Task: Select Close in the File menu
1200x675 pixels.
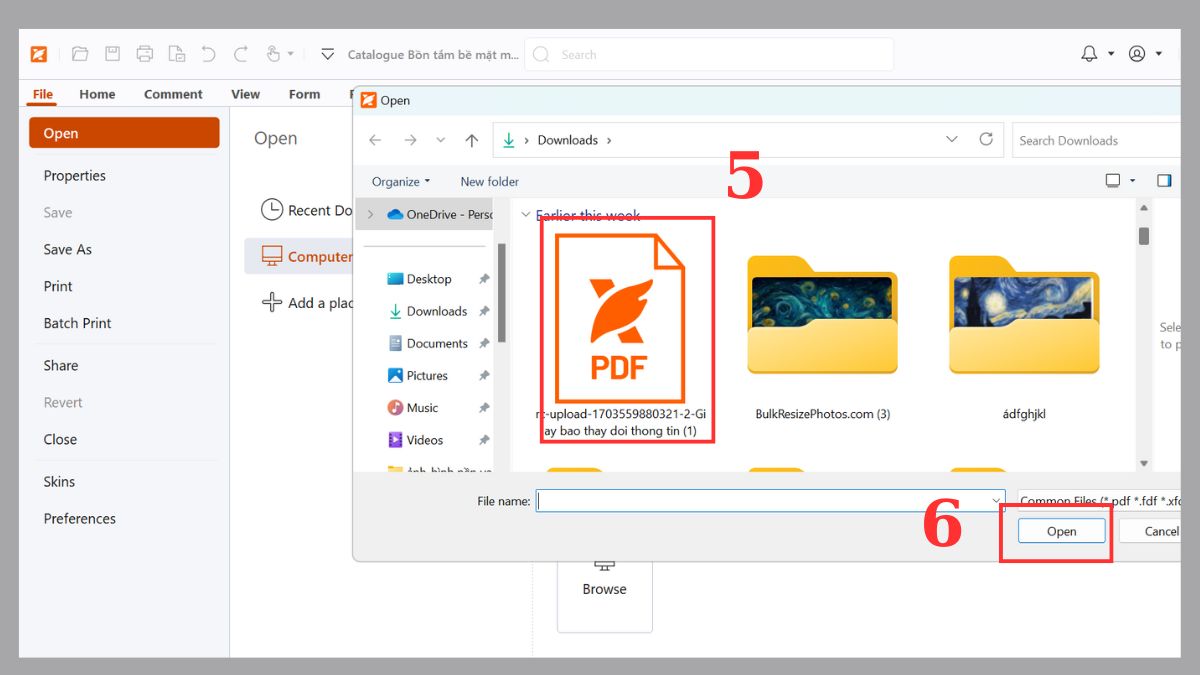Action: (x=60, y=439)
